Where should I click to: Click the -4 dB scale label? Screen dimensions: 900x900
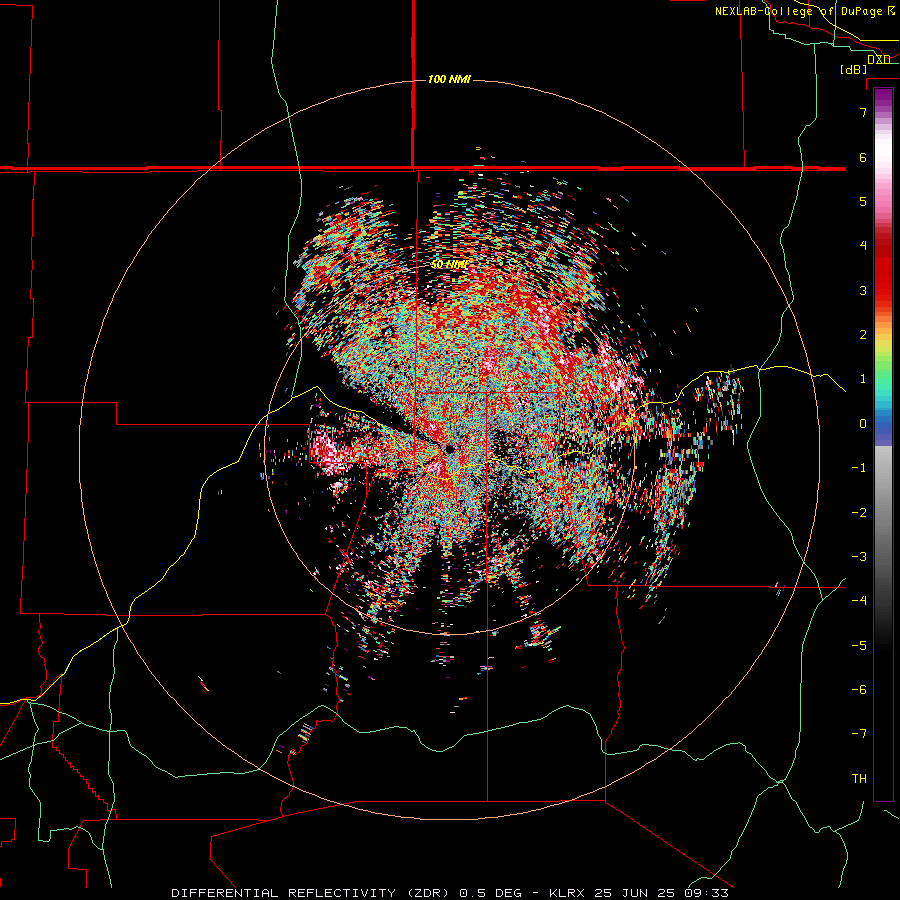point(859,601)
